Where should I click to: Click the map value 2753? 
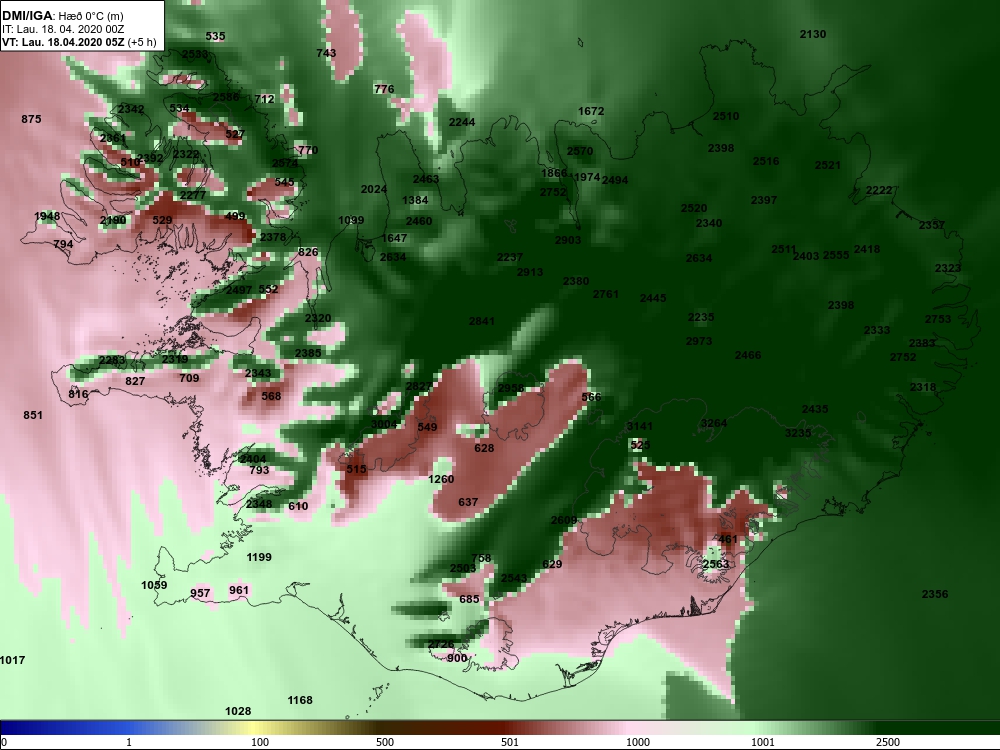938,320
